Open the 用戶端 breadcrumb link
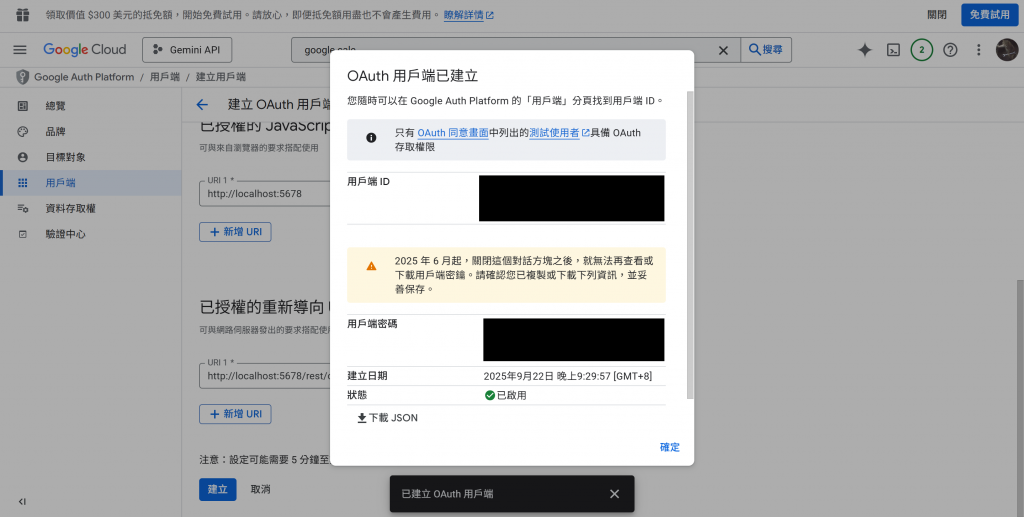This screenshot has height=517, width=1024. click(165, 76)
